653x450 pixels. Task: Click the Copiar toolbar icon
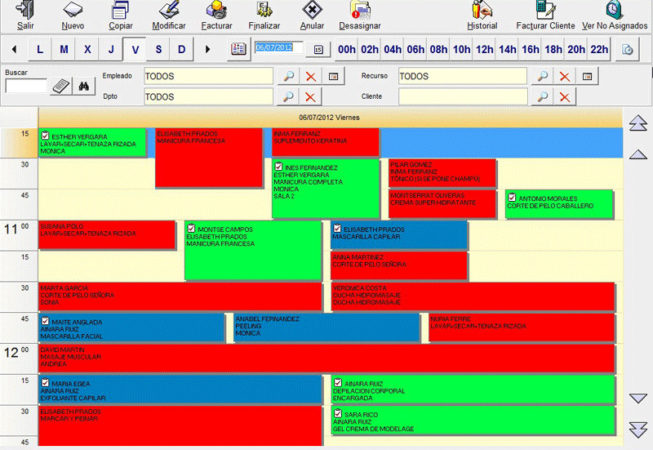click(x=120, y=10)
